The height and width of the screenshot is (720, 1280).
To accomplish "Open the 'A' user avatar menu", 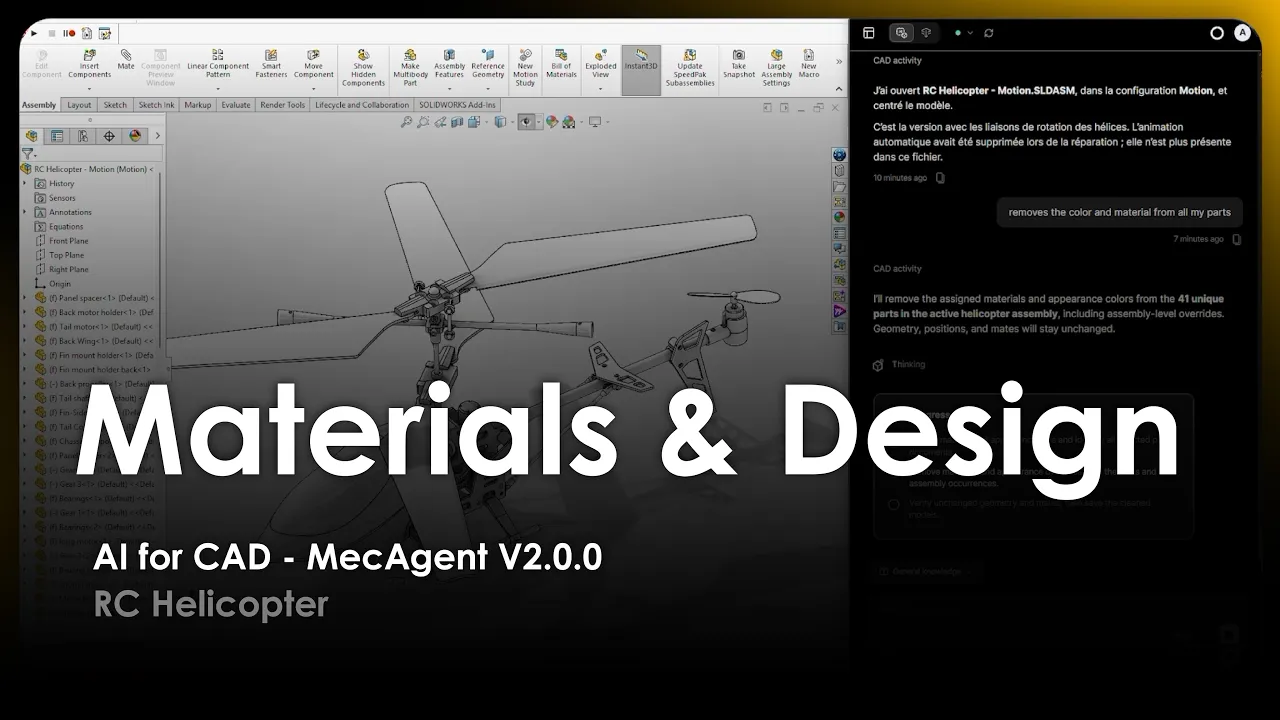I will (x=1243, y=33).
